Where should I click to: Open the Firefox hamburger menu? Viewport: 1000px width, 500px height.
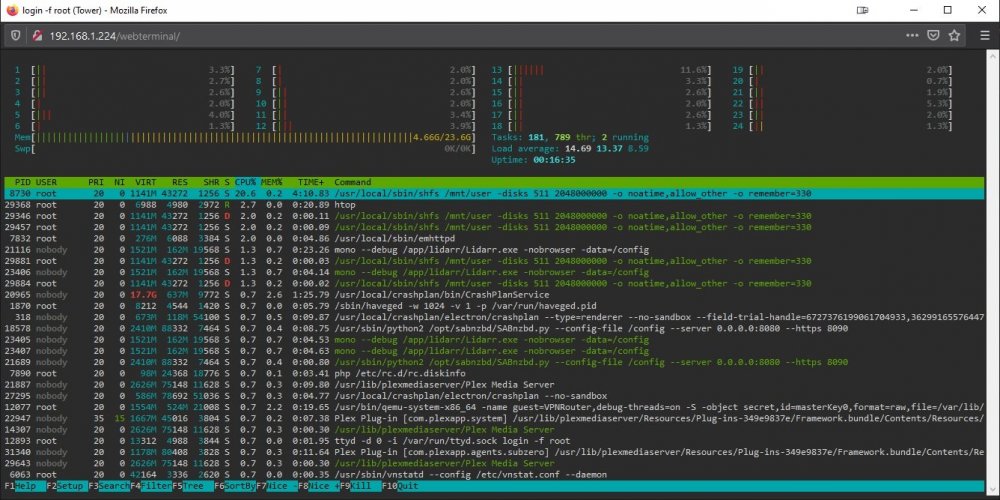[x=985, y=36]
